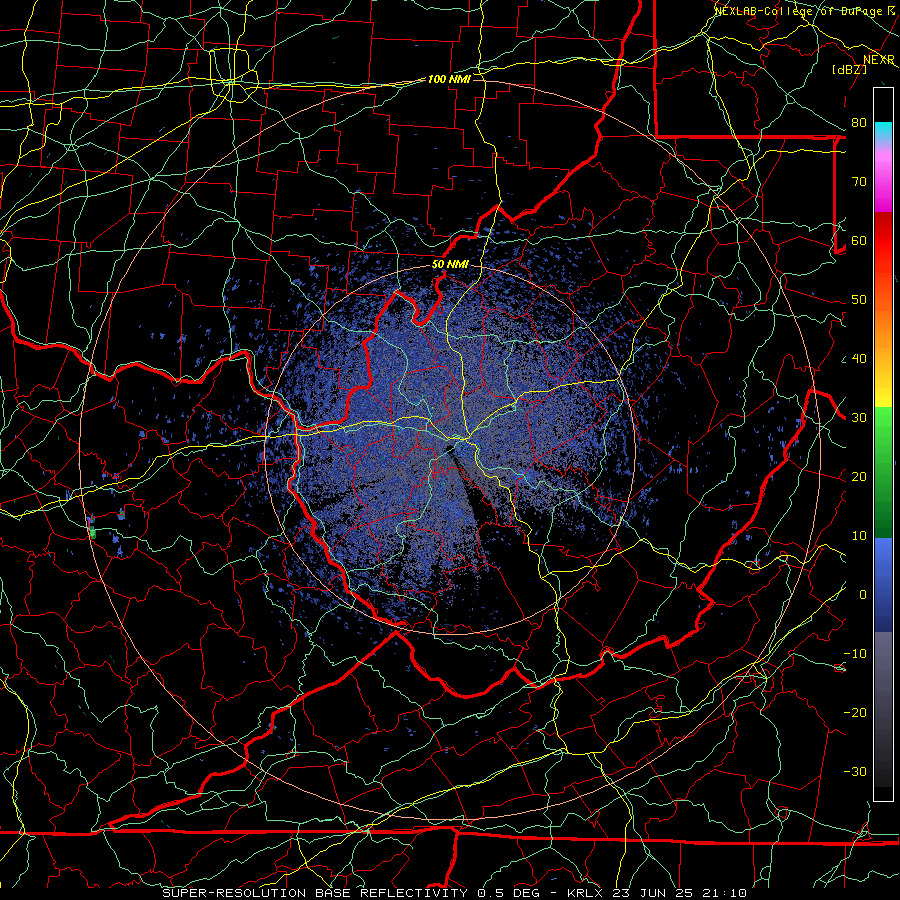Select the green segment of the color bar
The width and height of the screenshot is (900, 900).
883,472
